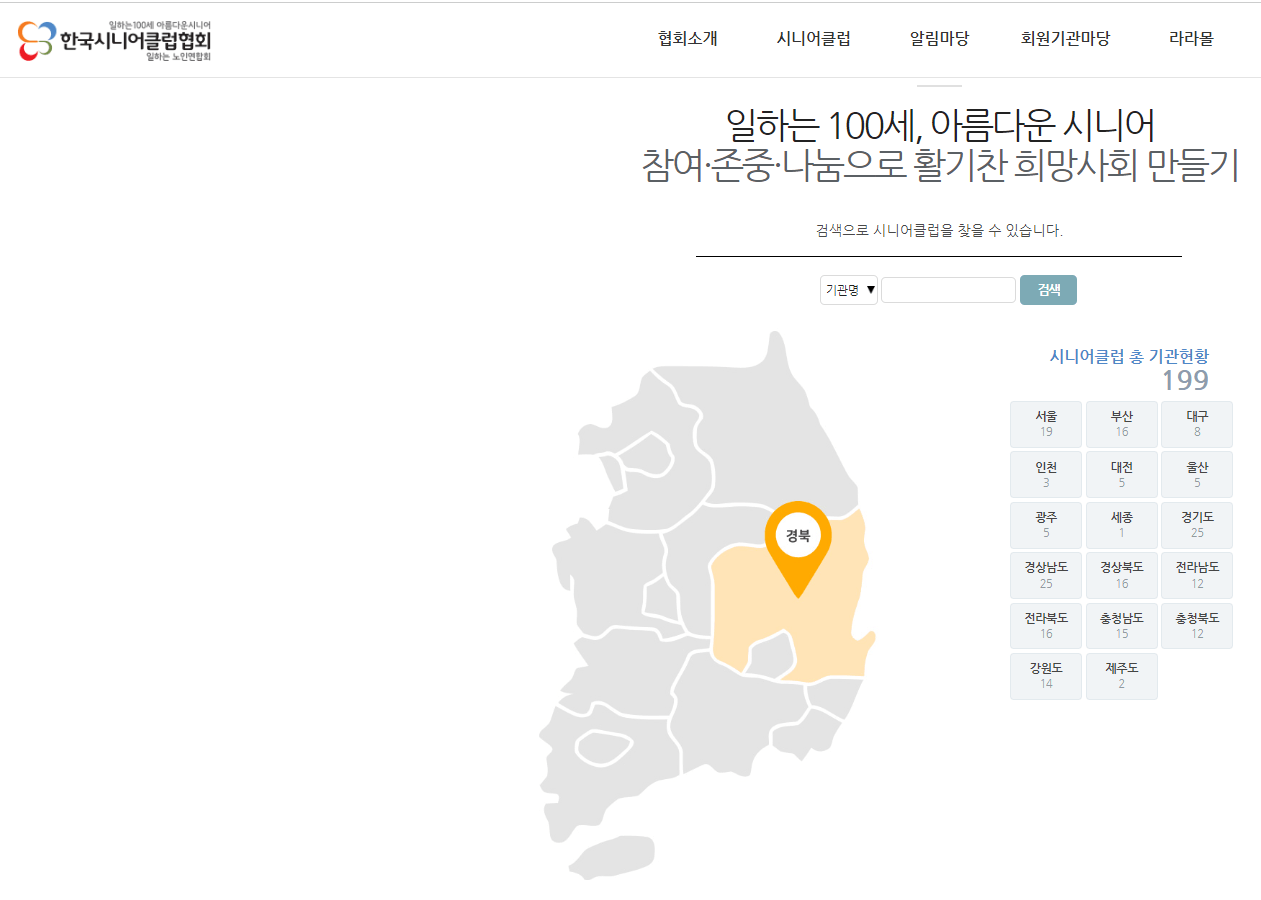
Task: Select the 서울 19 region tile
Action: [1046, 424]
